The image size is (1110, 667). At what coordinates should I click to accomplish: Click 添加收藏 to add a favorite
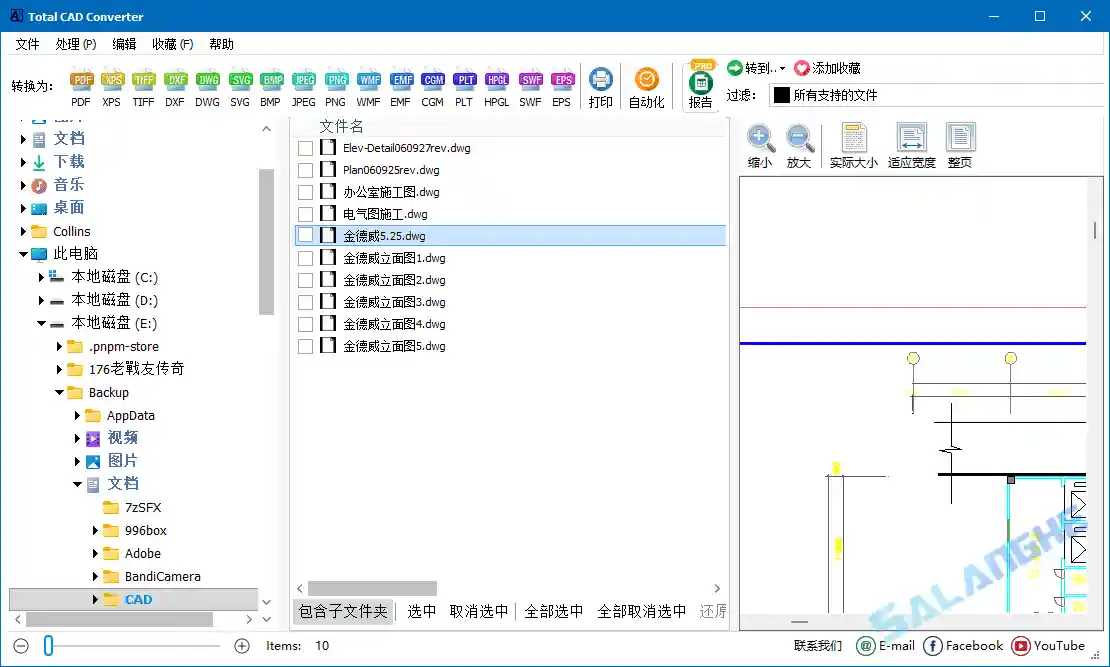tap(836, 67)
